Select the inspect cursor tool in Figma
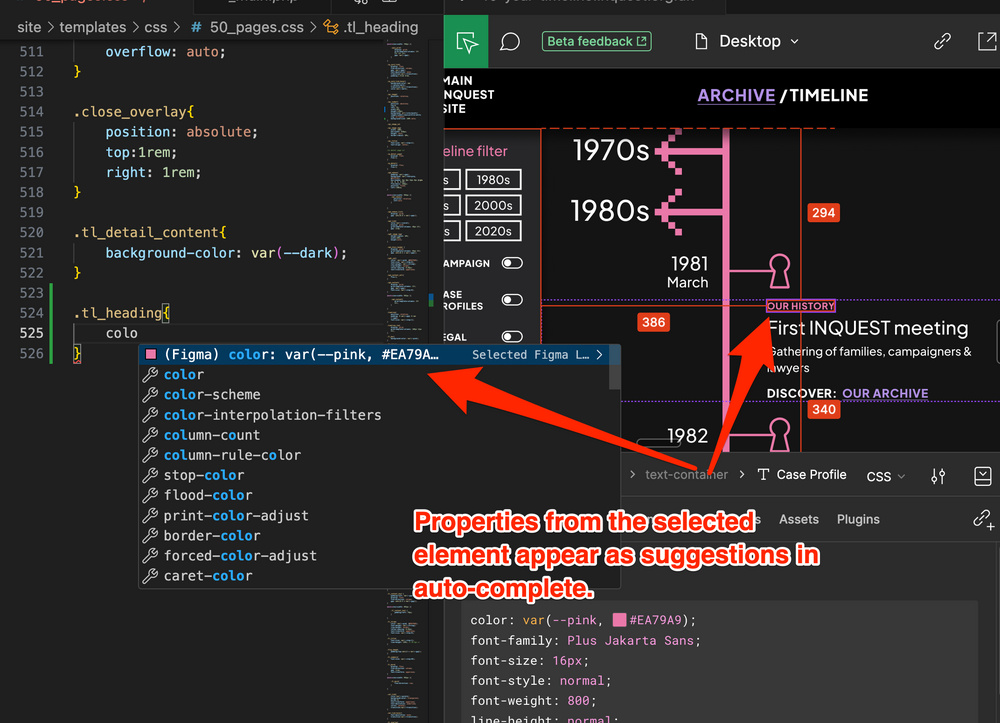 pyautogui.click(x=466, y=42)
